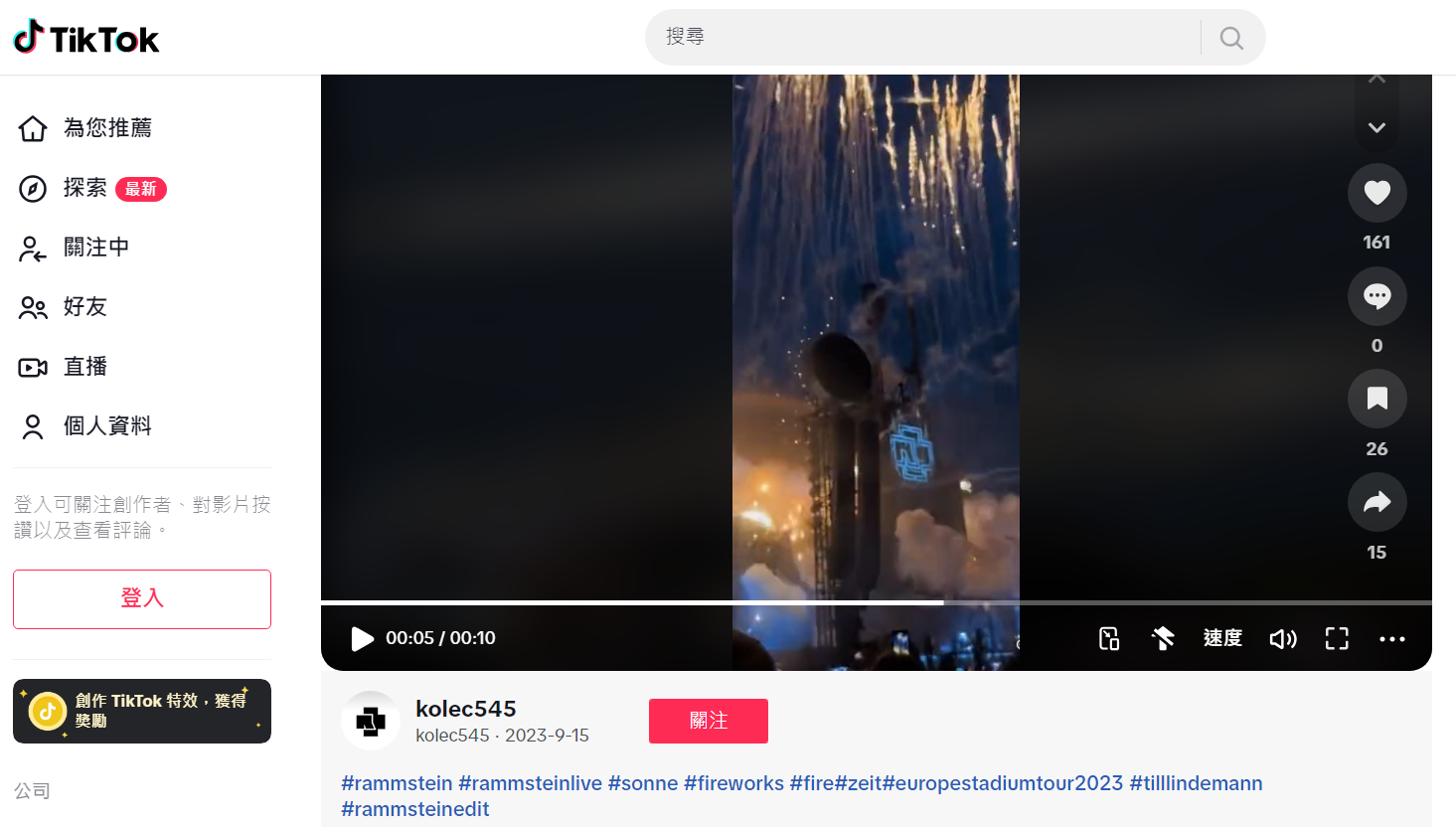1456x827 pixels.
Task: Bookmark the video with the save icon
Action: coord(1376,399)
